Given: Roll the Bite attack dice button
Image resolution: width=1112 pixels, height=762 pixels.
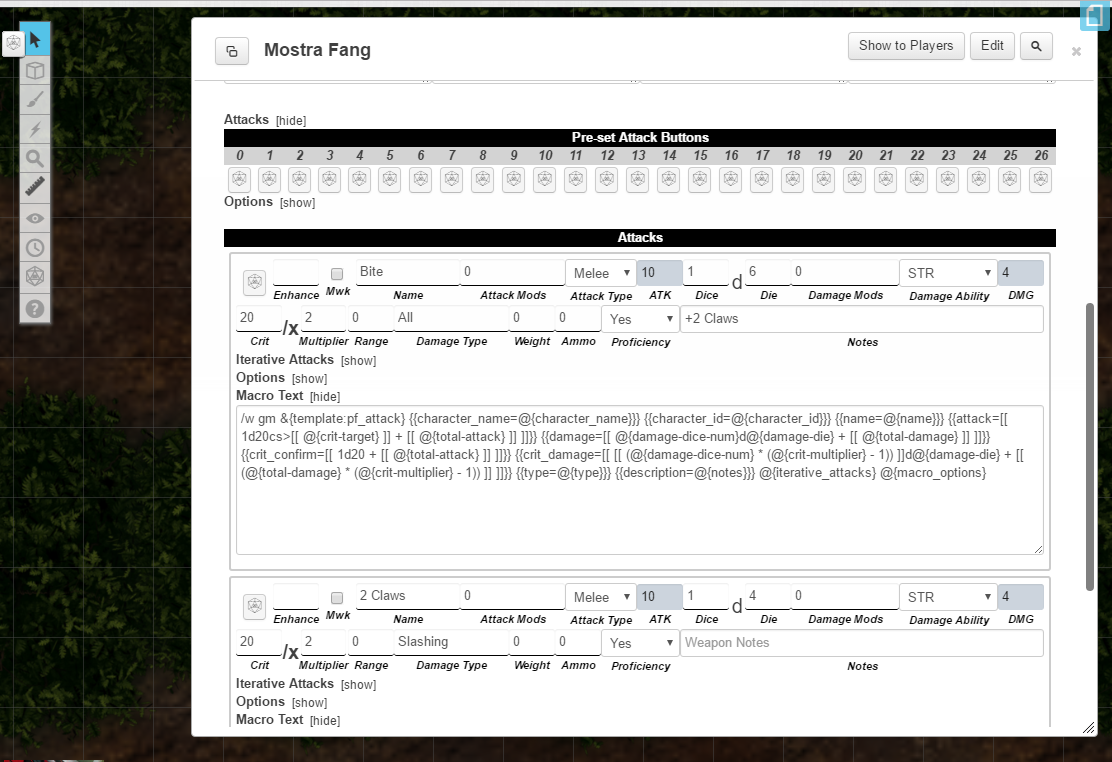Looking at the screenshot, I should click(255, 282).
